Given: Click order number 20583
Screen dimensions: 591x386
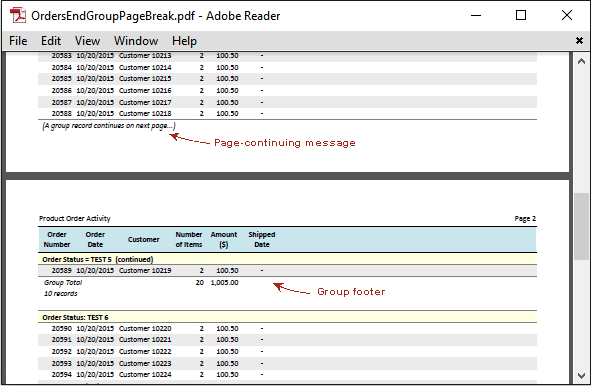Looking at the screenshot, I should point(61,56).
